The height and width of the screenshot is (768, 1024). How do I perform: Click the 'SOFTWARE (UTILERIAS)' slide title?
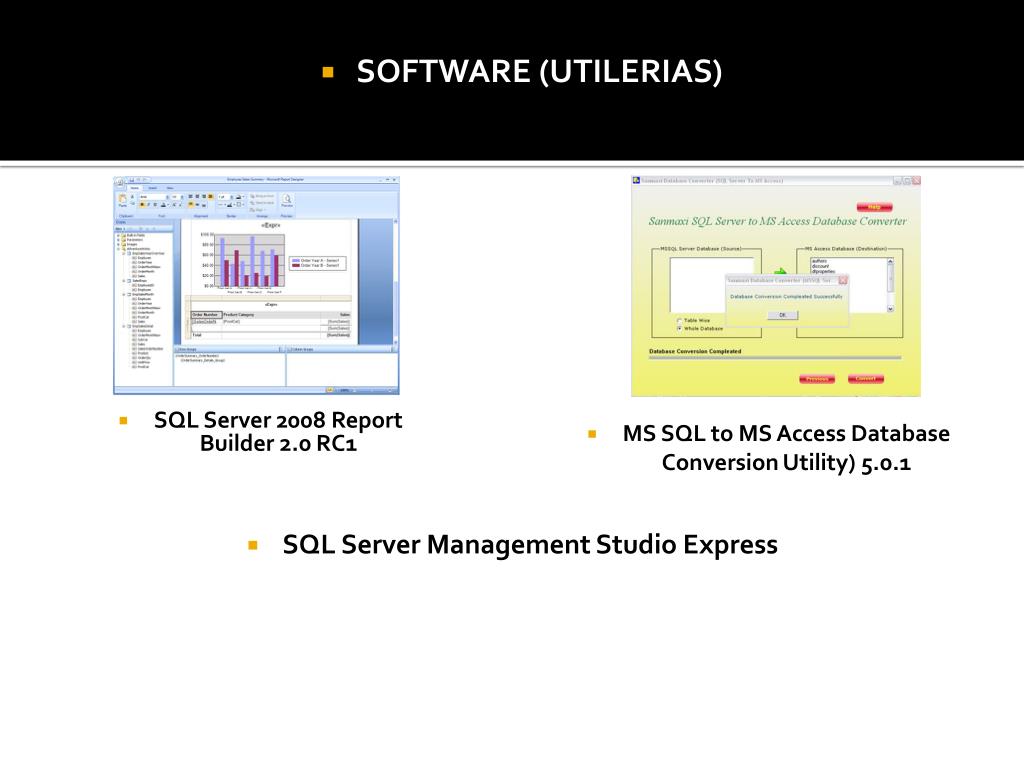pyautogui.click(x=539, y=71)
